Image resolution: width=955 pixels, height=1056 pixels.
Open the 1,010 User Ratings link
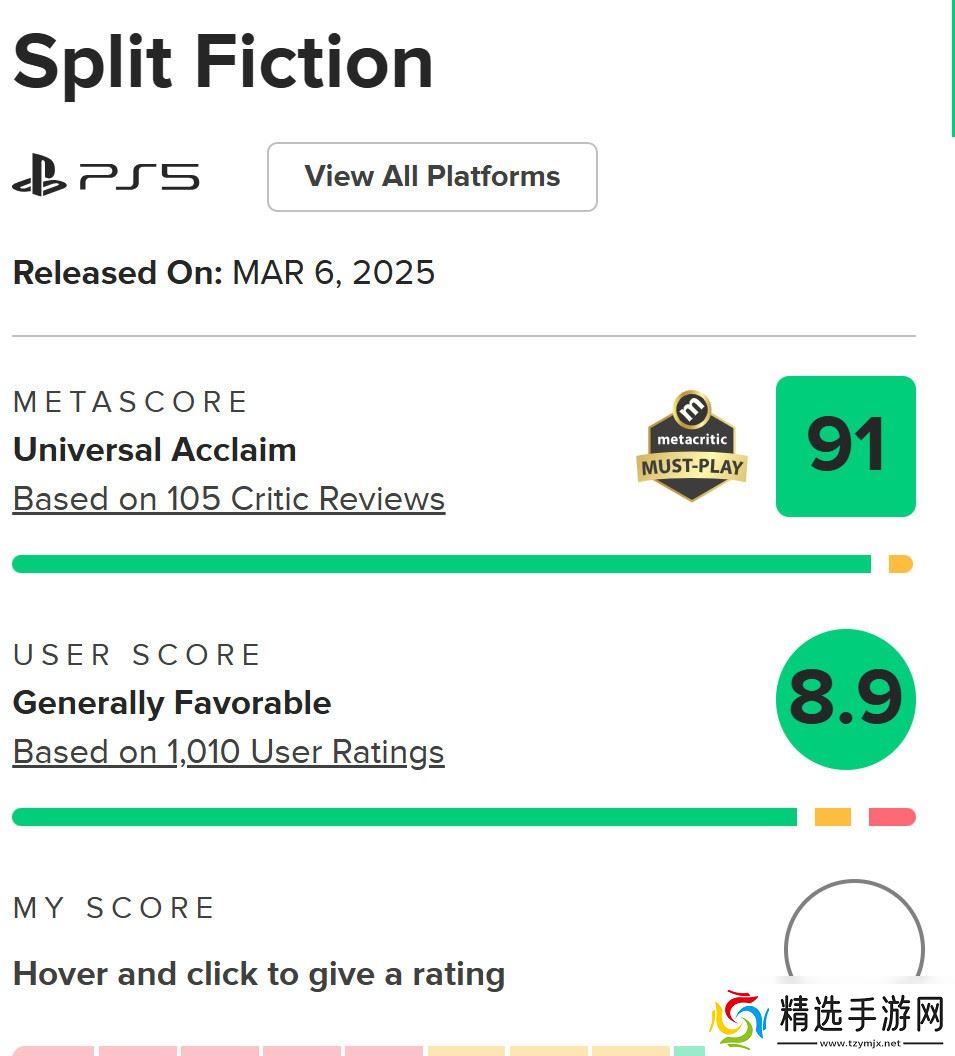tap(228, 752)
